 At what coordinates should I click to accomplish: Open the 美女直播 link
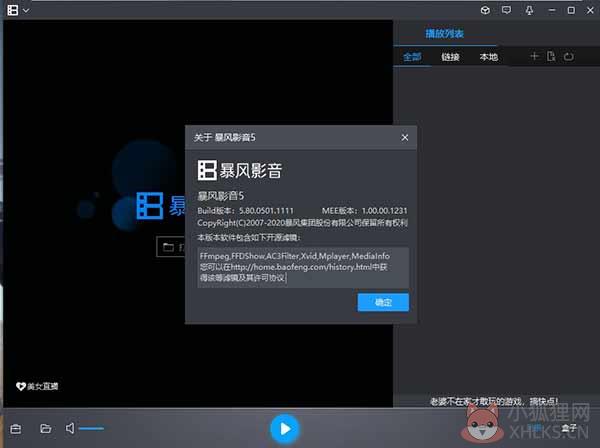point(37,386)
